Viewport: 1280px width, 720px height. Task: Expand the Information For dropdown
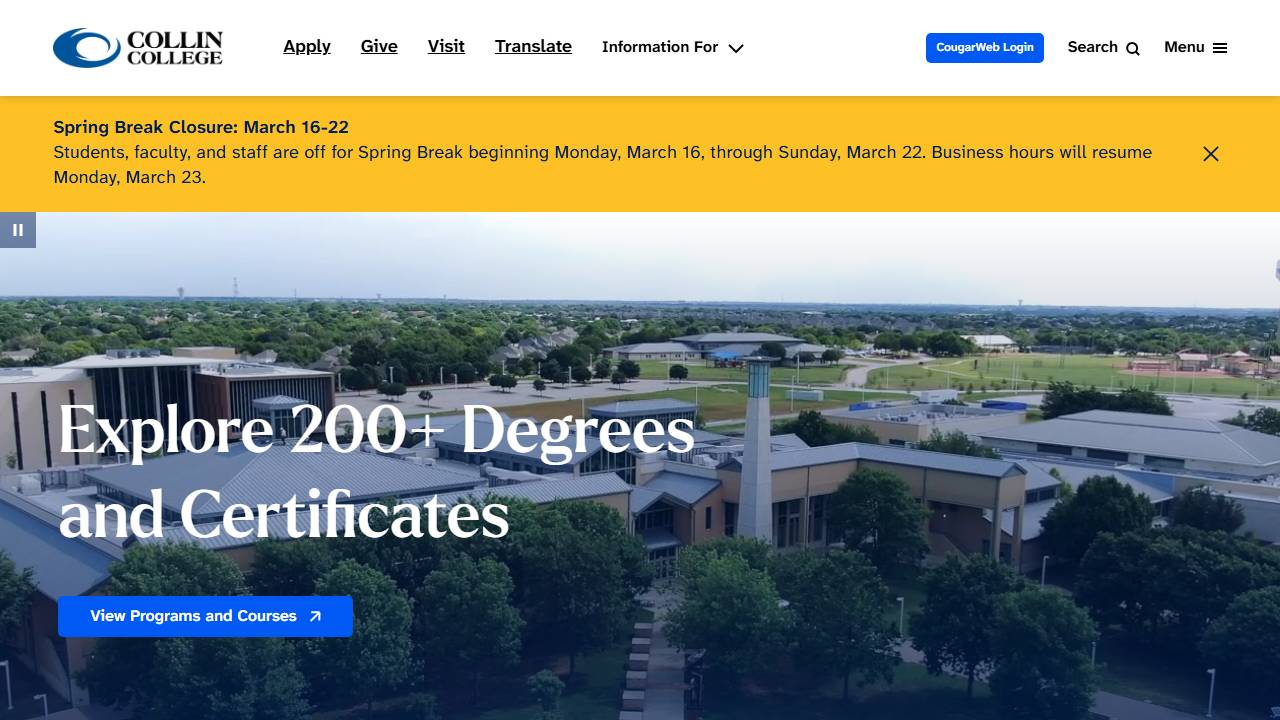point(660,47)
